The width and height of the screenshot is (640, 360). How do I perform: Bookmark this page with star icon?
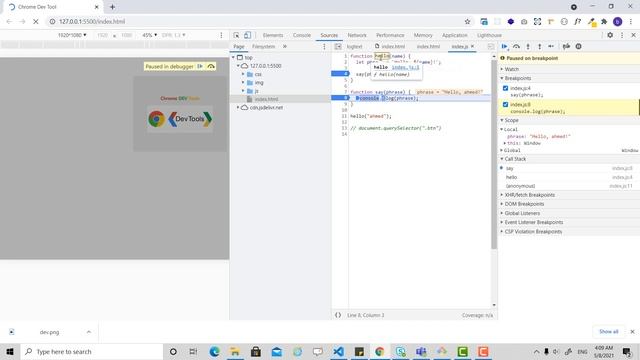click(467, 21)
